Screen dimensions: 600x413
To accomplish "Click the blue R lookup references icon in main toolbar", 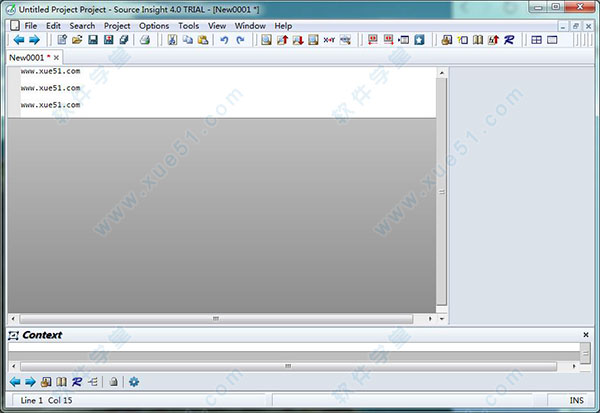I will (x=509, y=40).
